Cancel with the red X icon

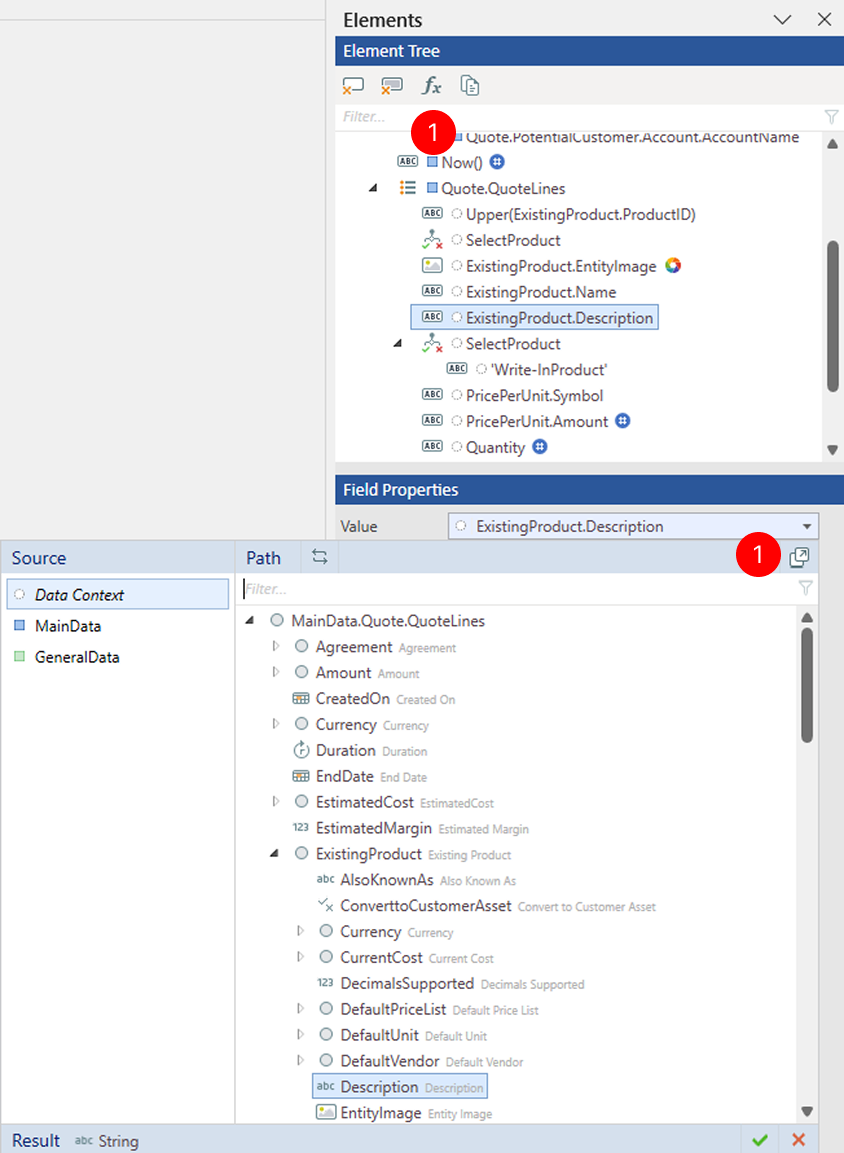coord(798,1140)
